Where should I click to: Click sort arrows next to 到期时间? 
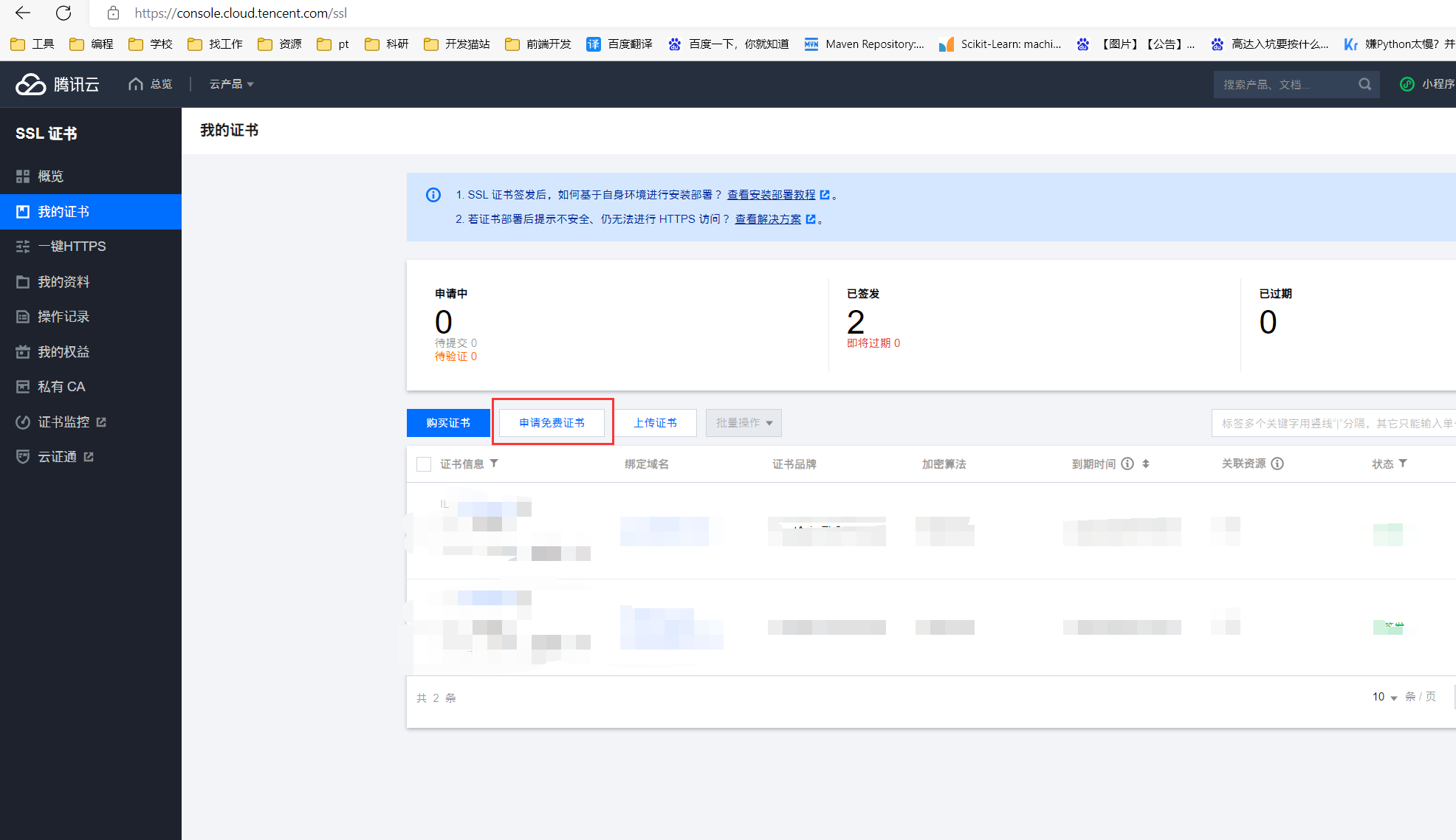coord(1146,464)
